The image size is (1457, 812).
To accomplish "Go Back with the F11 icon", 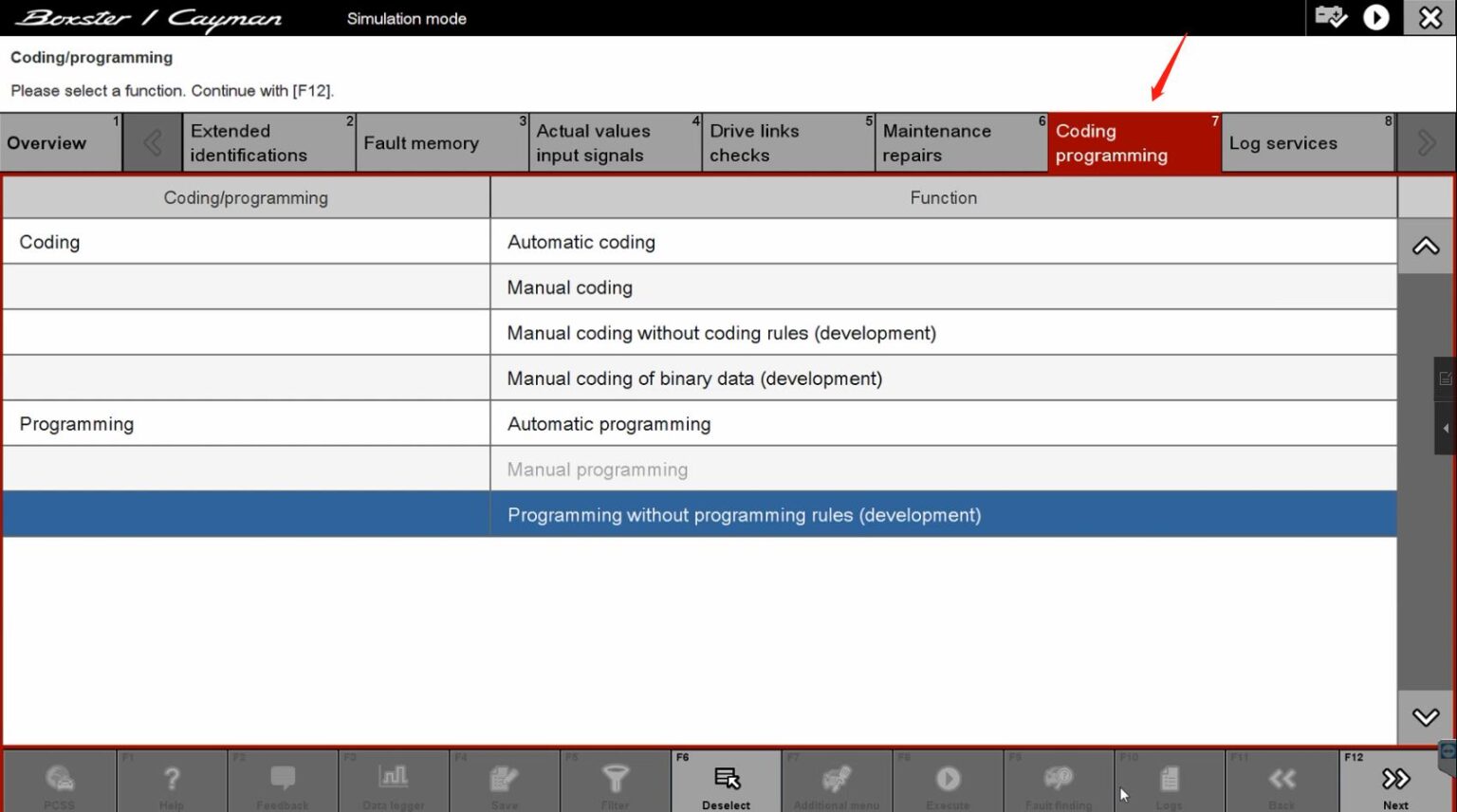I will (x=1282, y=782).
